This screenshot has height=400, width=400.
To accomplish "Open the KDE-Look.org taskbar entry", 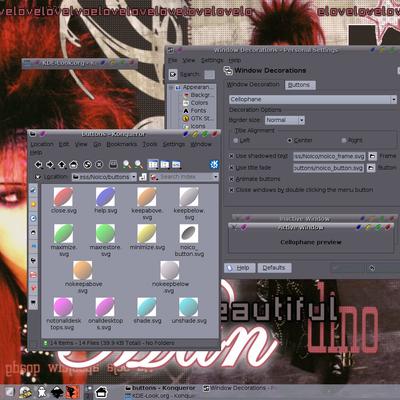I will [160, 395].
